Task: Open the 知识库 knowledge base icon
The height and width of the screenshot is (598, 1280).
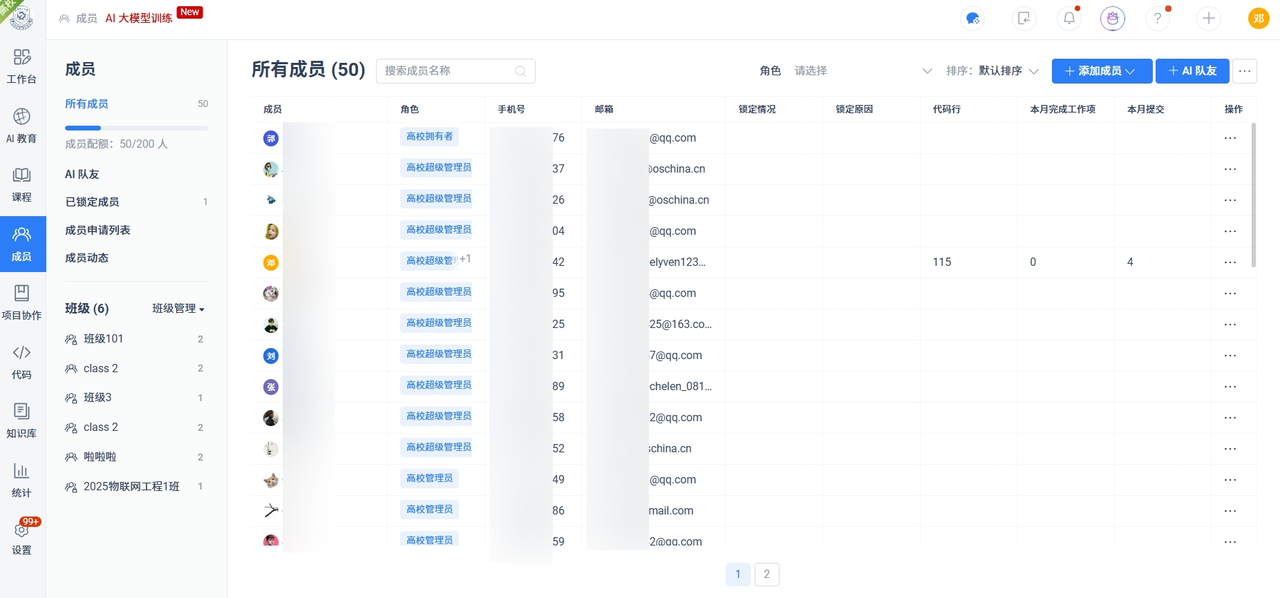Action: click(22, 421)
